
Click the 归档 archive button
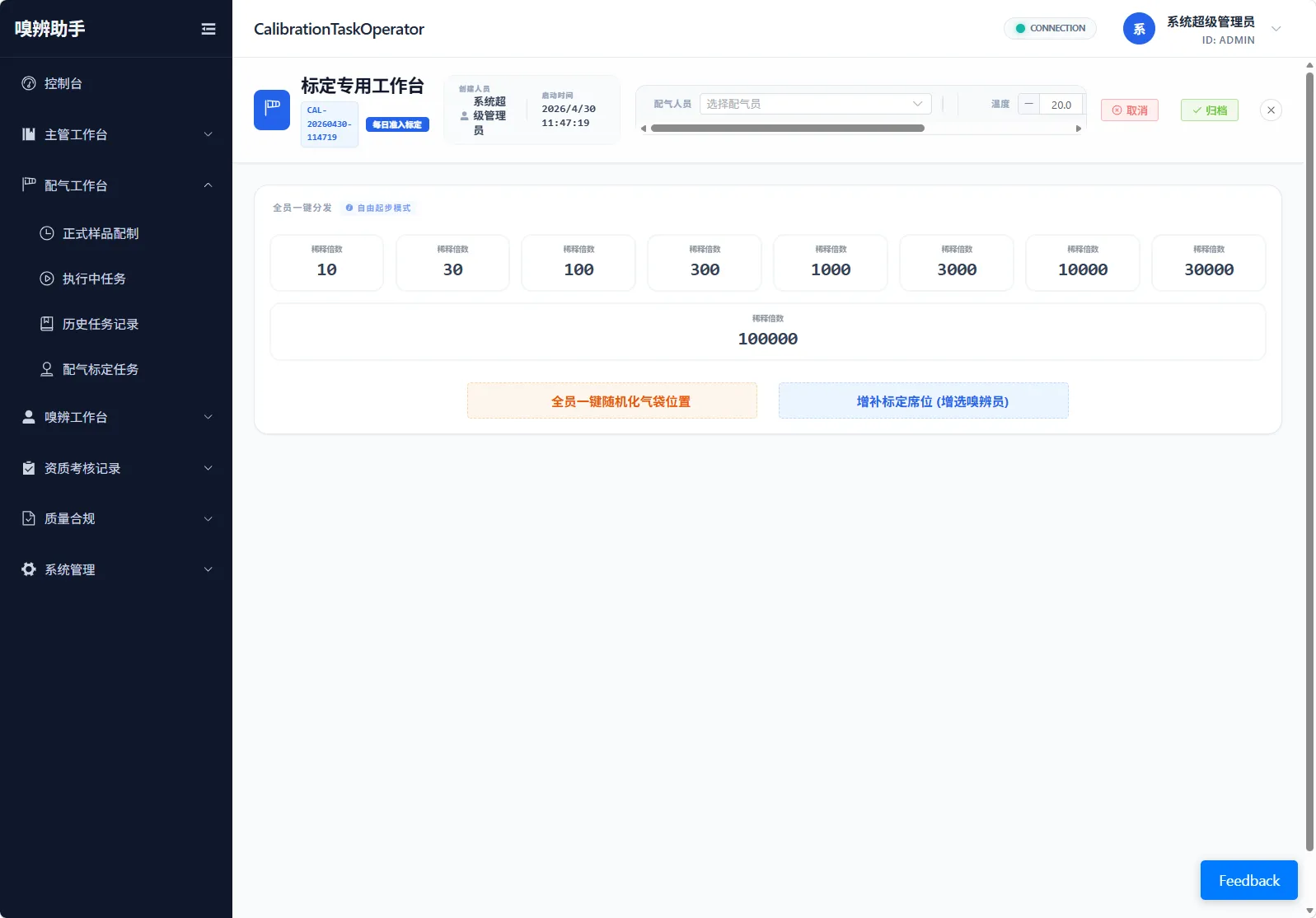[1210, 110]
